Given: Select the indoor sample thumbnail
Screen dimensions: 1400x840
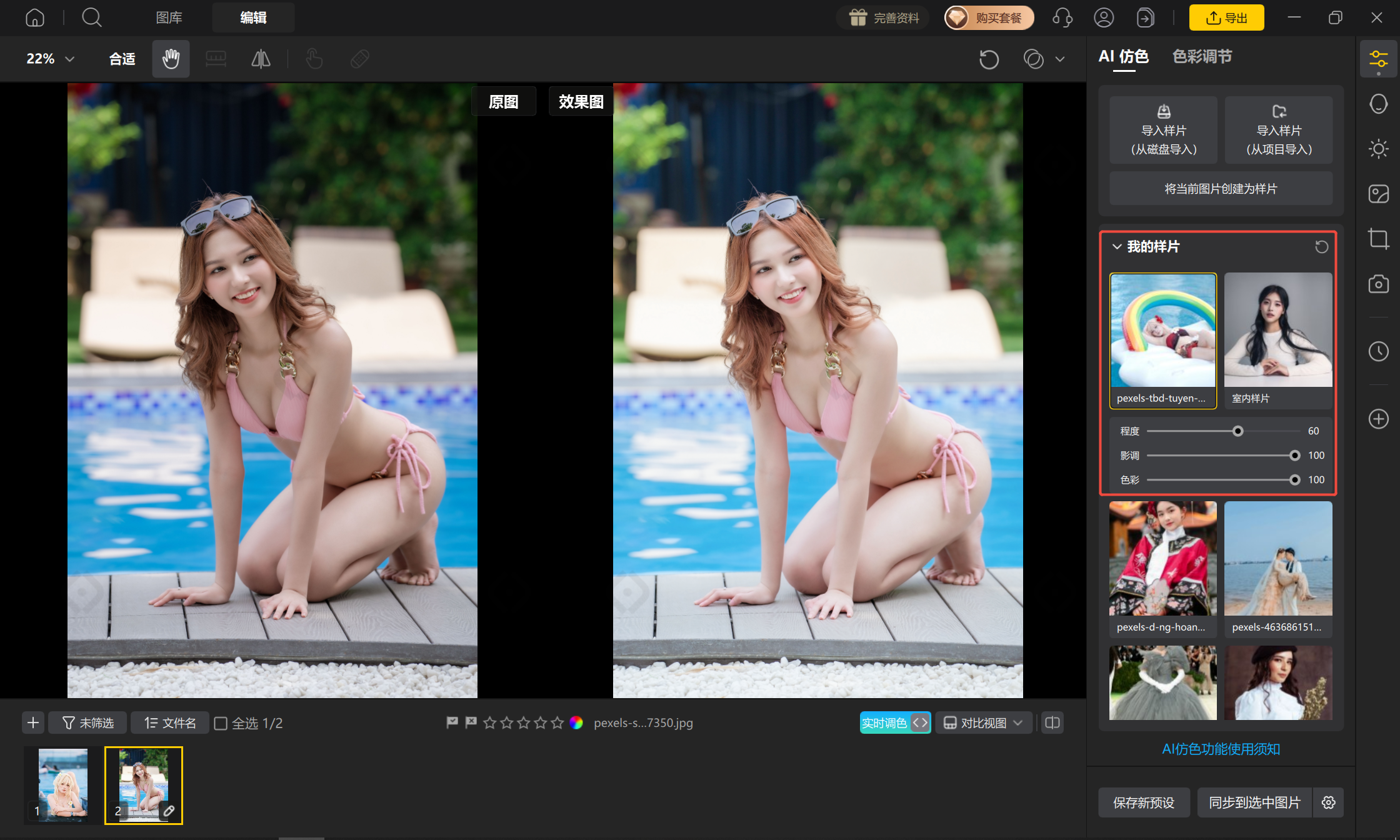Looking at the screenshot, I should coord(1278,341).
